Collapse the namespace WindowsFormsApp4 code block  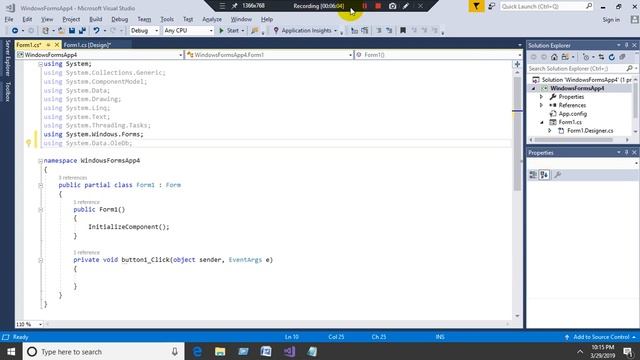(x=40, y=161)
